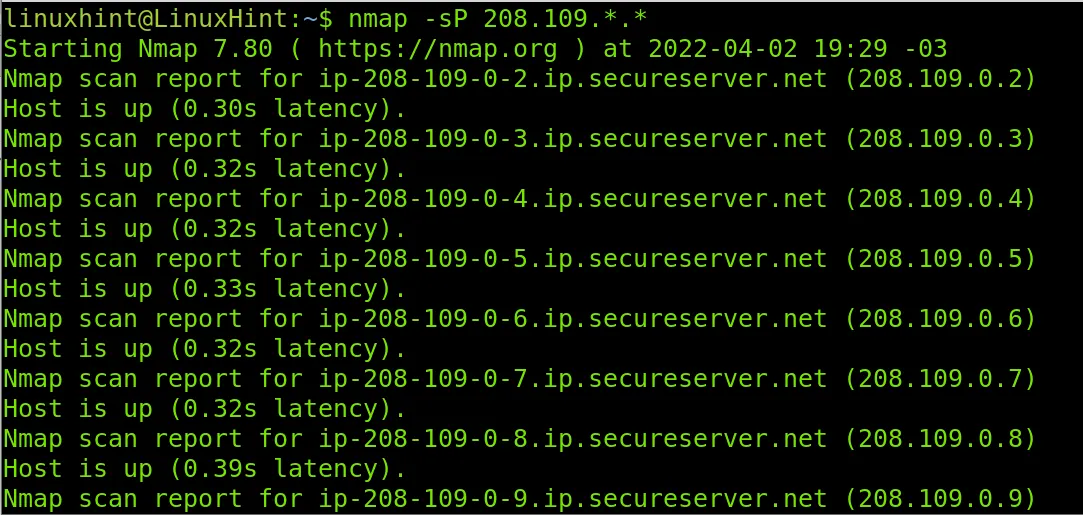This screenshot has width=1083, height=515.
Task: Click hostname ip-208-109-0-5.ip.secureserver.net
Action: click(573, 258)
